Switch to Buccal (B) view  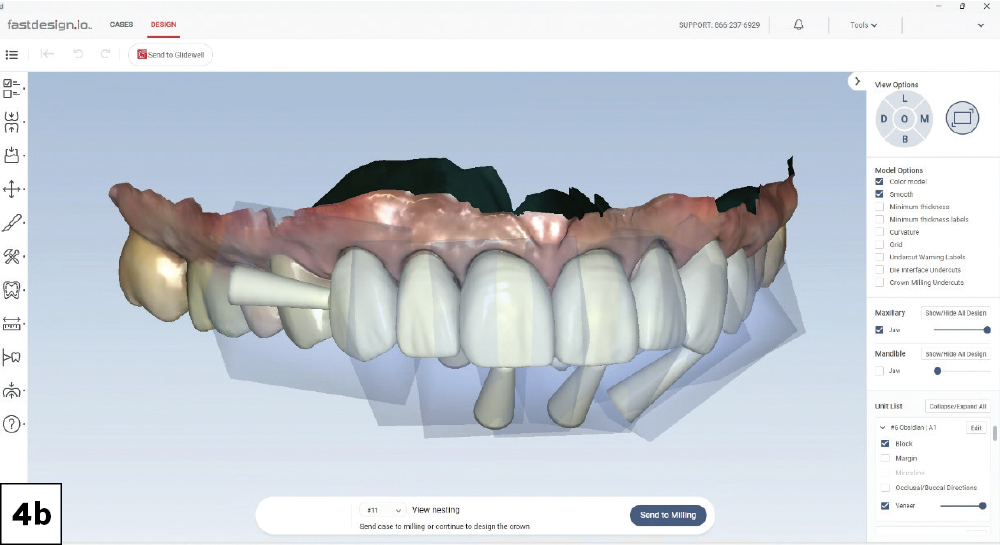tap(904, 139)
